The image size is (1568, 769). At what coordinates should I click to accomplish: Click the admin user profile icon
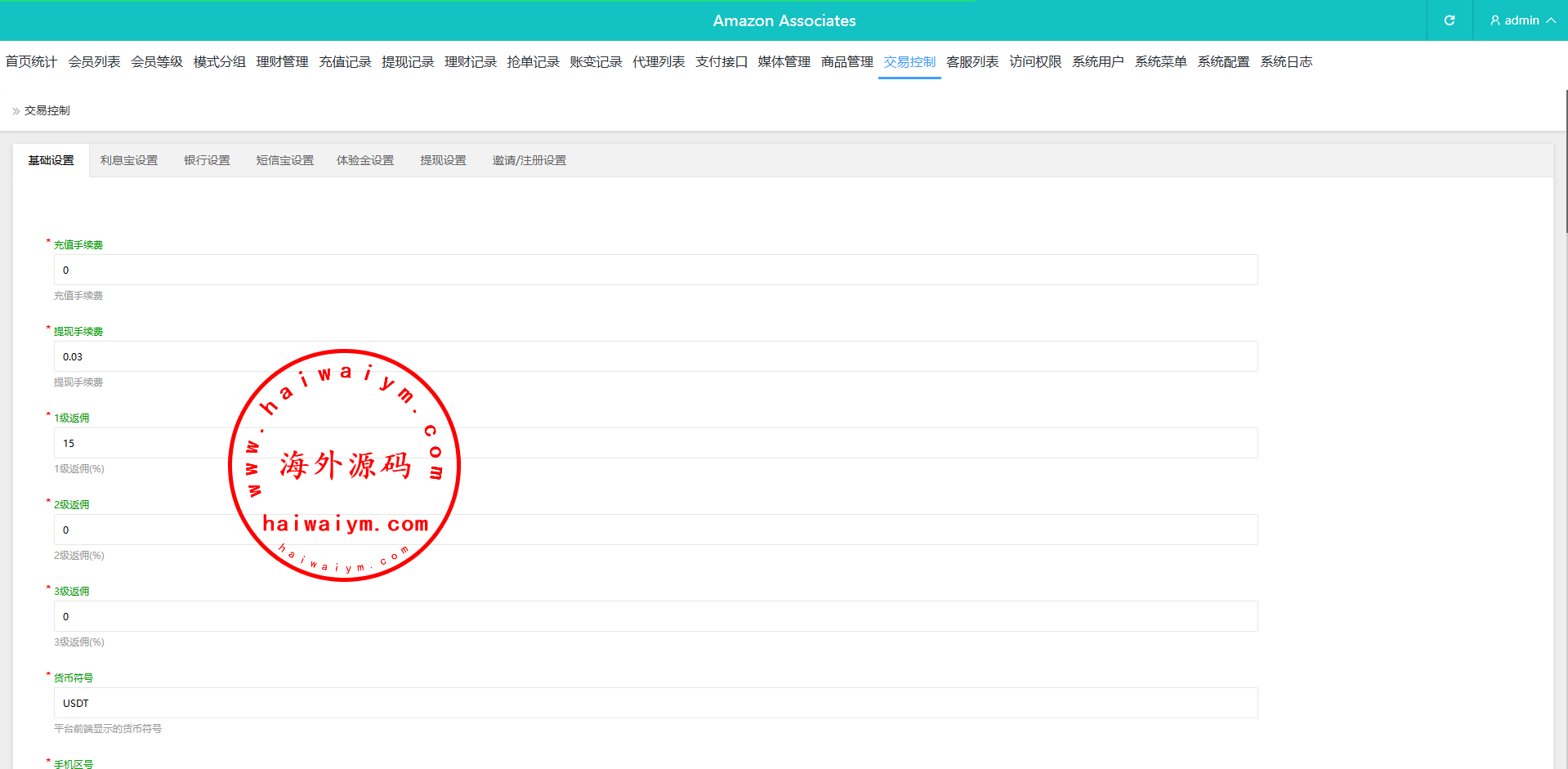click(1494, 20)
